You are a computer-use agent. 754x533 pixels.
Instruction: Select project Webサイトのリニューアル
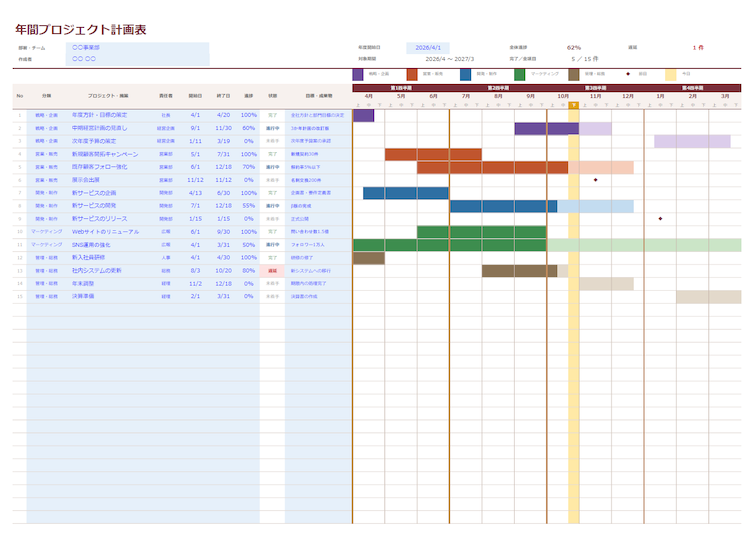[x=105, y=232]
